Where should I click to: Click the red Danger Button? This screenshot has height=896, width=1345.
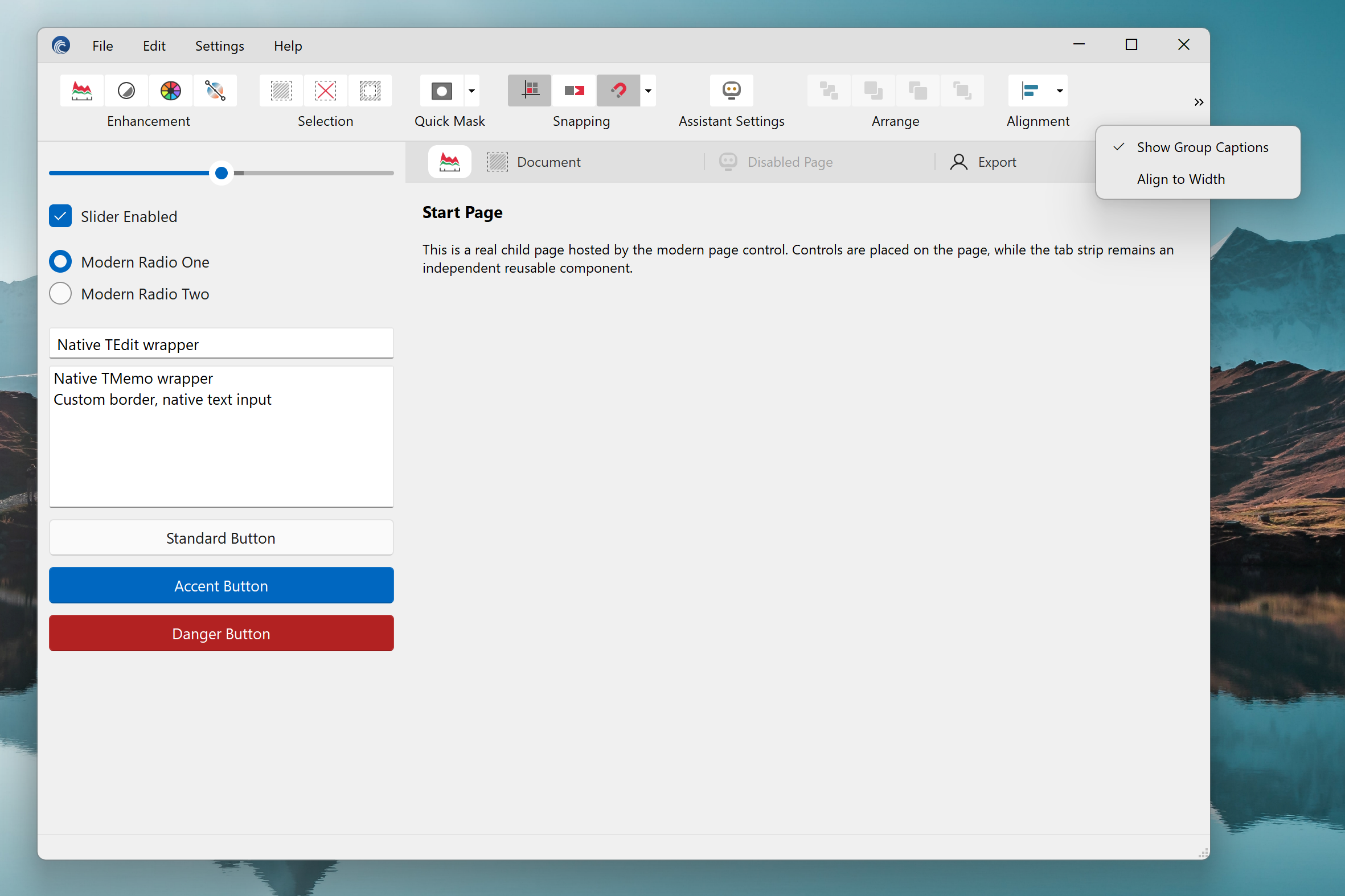point(221,633)
